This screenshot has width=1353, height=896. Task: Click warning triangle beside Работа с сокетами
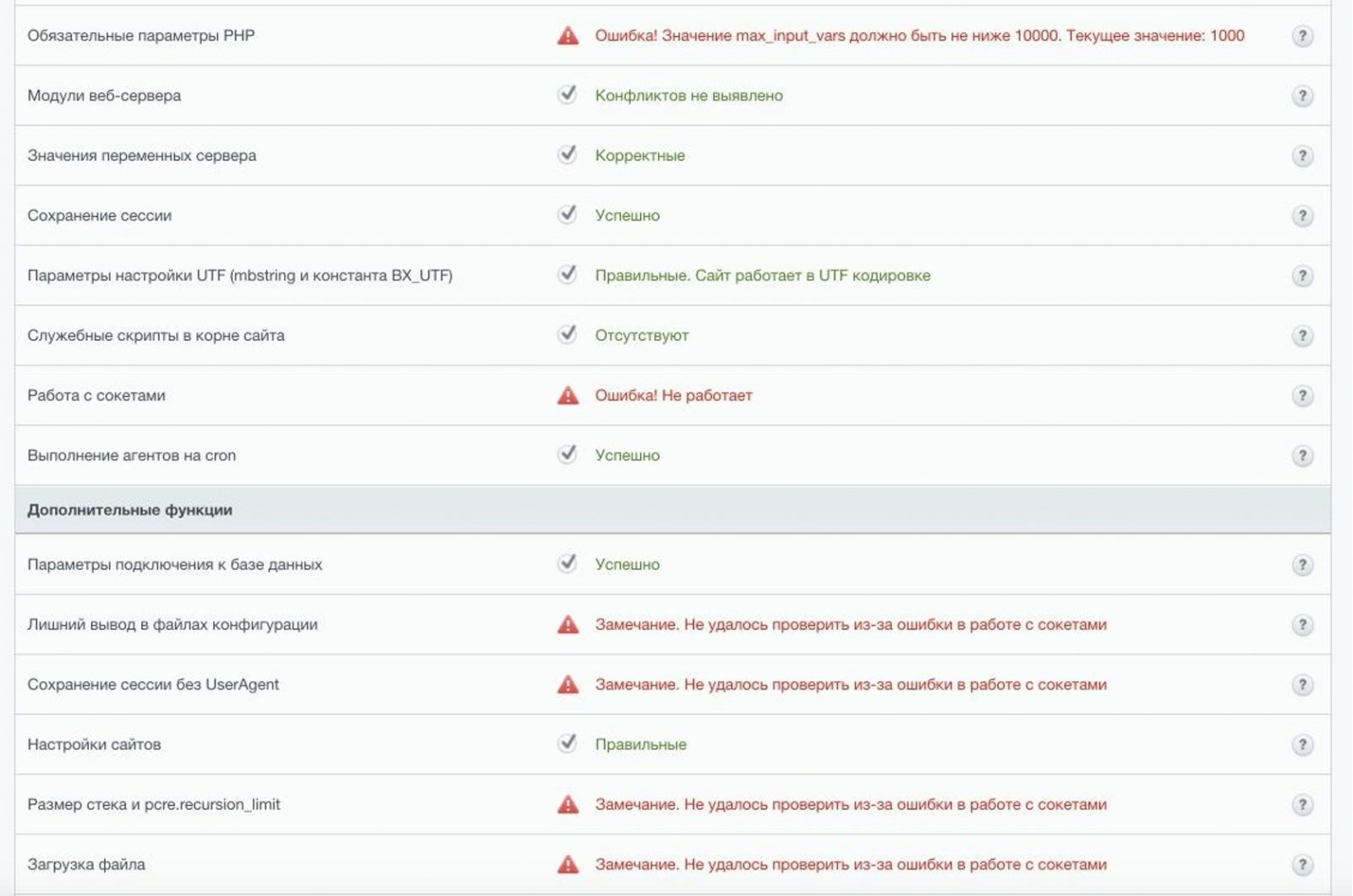click(567, 396)
